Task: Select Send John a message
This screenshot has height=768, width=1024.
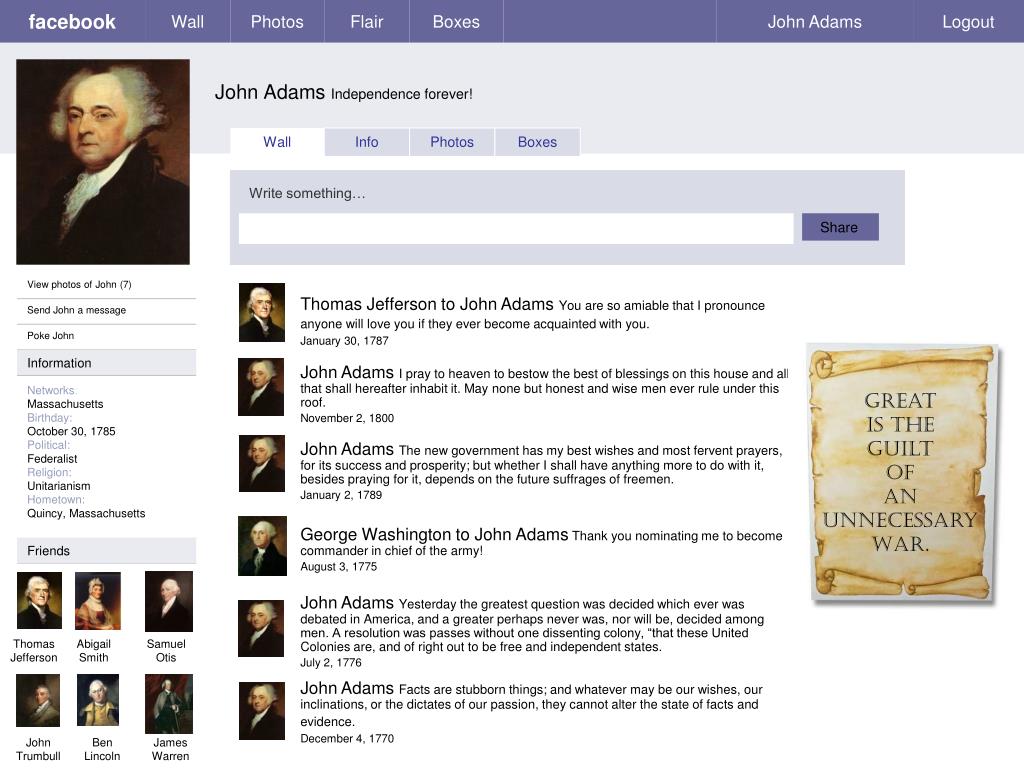Action: click(x=77, y=310)
